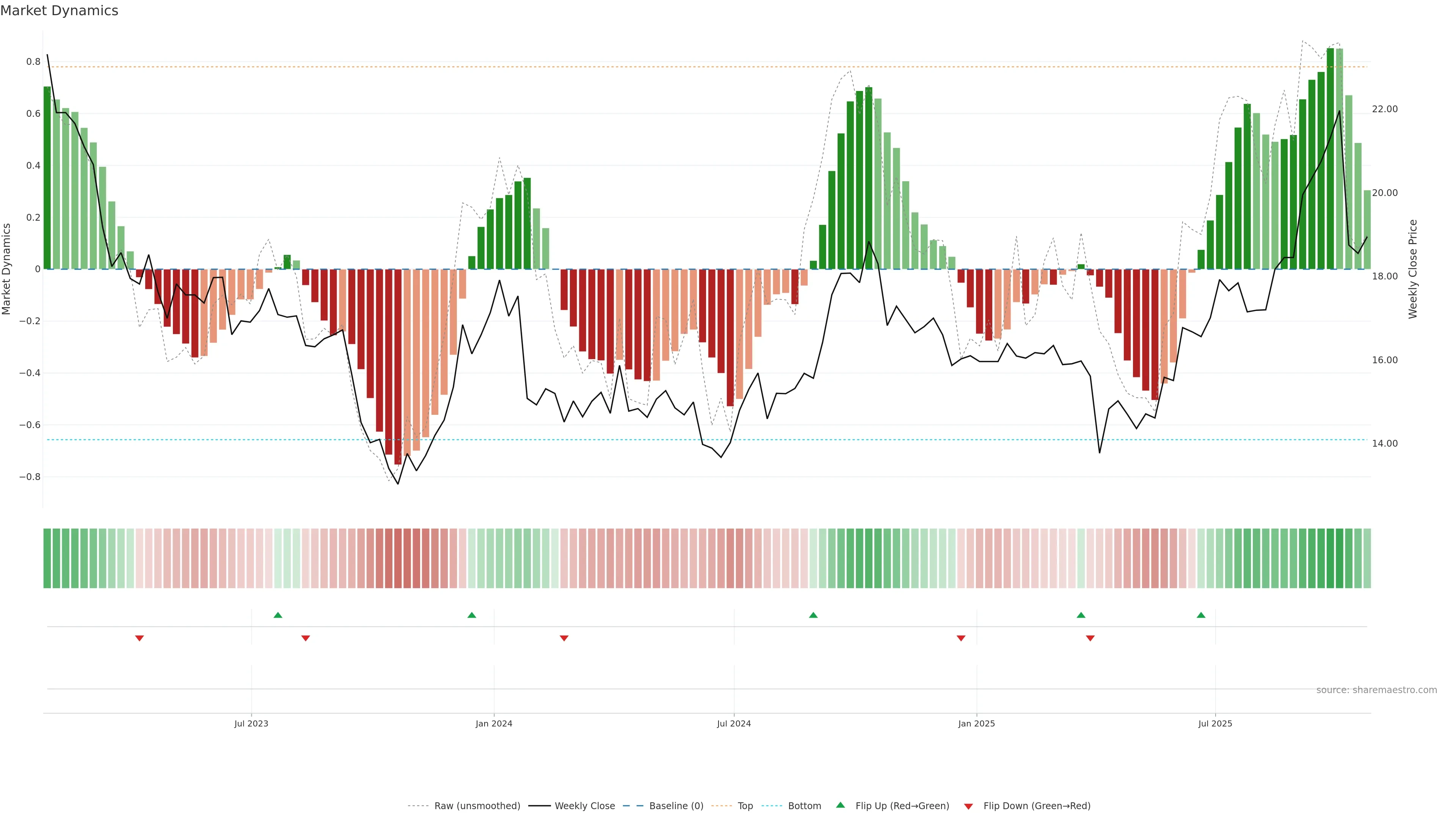1456x819 pixels.
Task: Click the rightmost red flip-down triangle marker
Action: pyautogui.click(x=1090, y=638)
